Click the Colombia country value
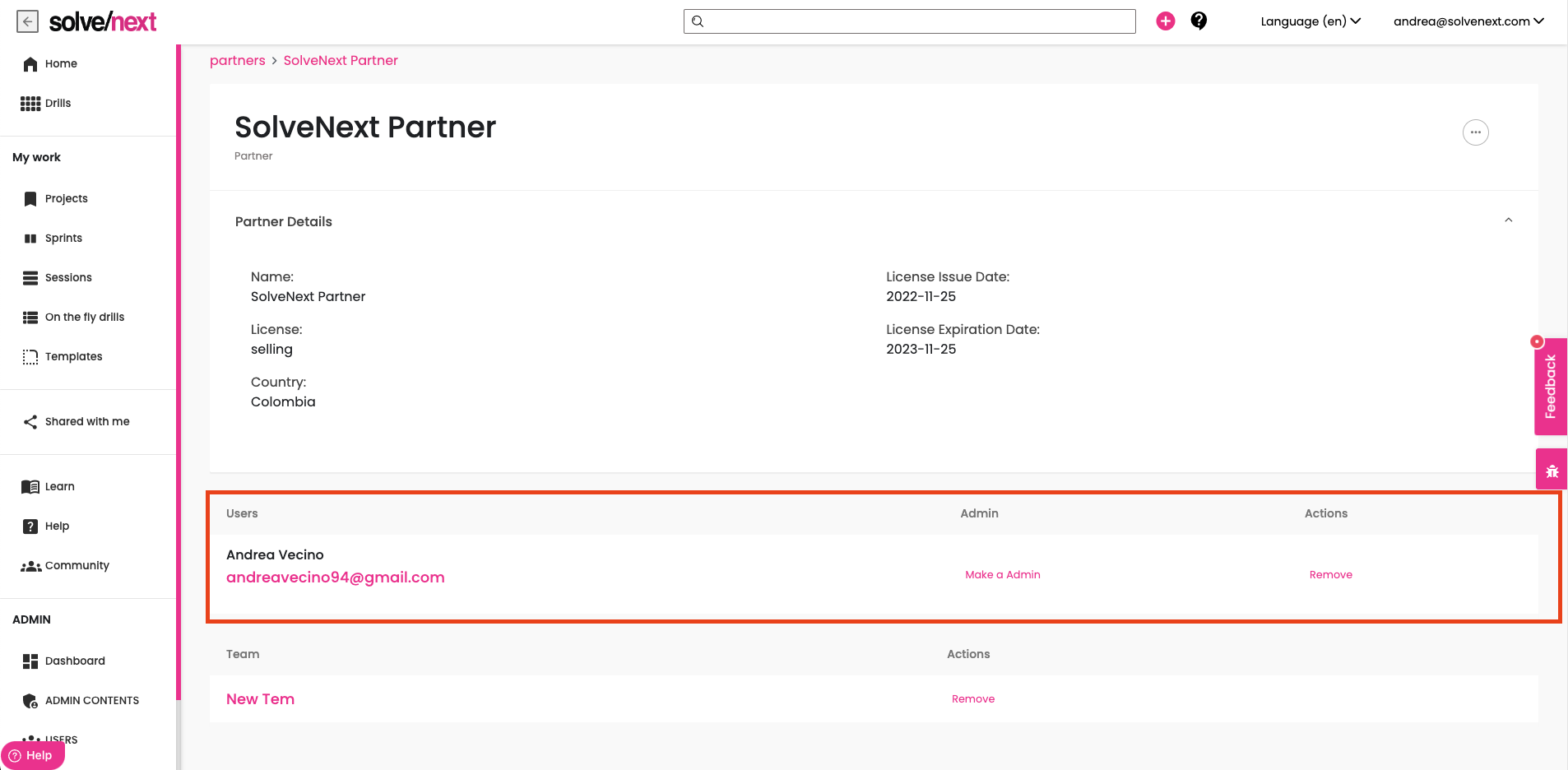1568x770 pixels. pyautogui.click(x=283, y=402)
